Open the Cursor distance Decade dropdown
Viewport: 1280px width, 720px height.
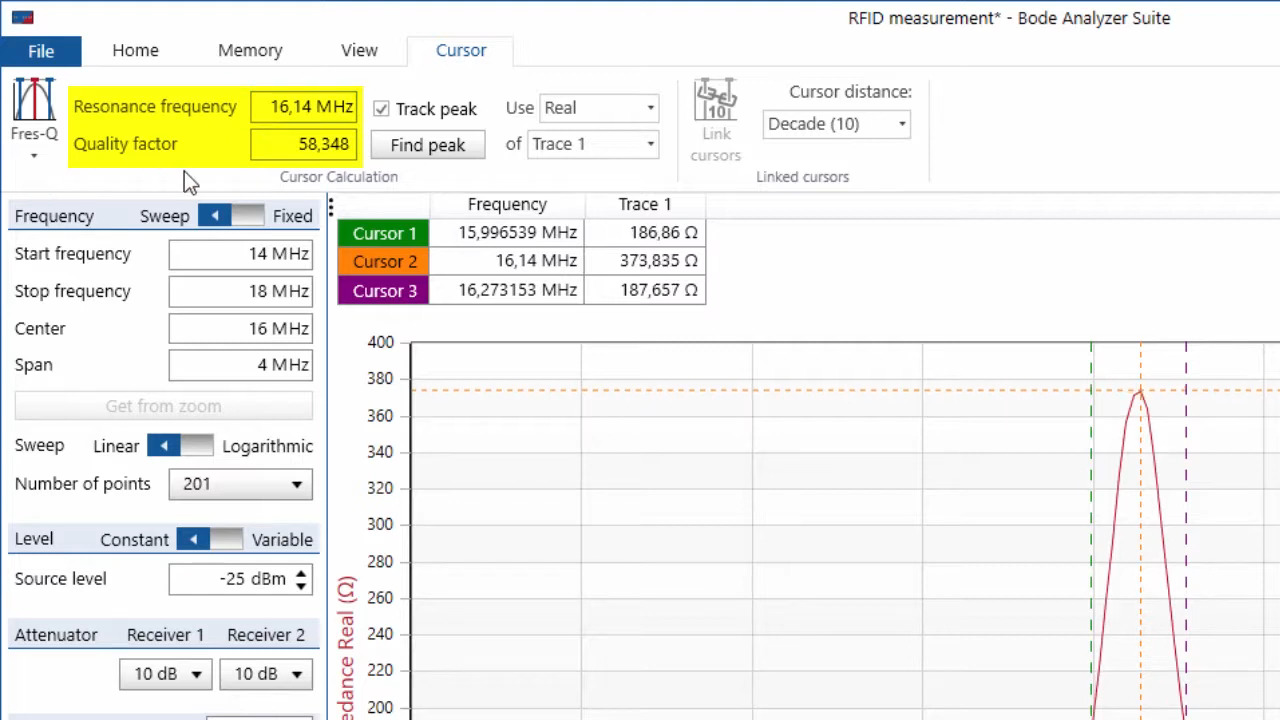pyautogui.click(x=836, y=124)
